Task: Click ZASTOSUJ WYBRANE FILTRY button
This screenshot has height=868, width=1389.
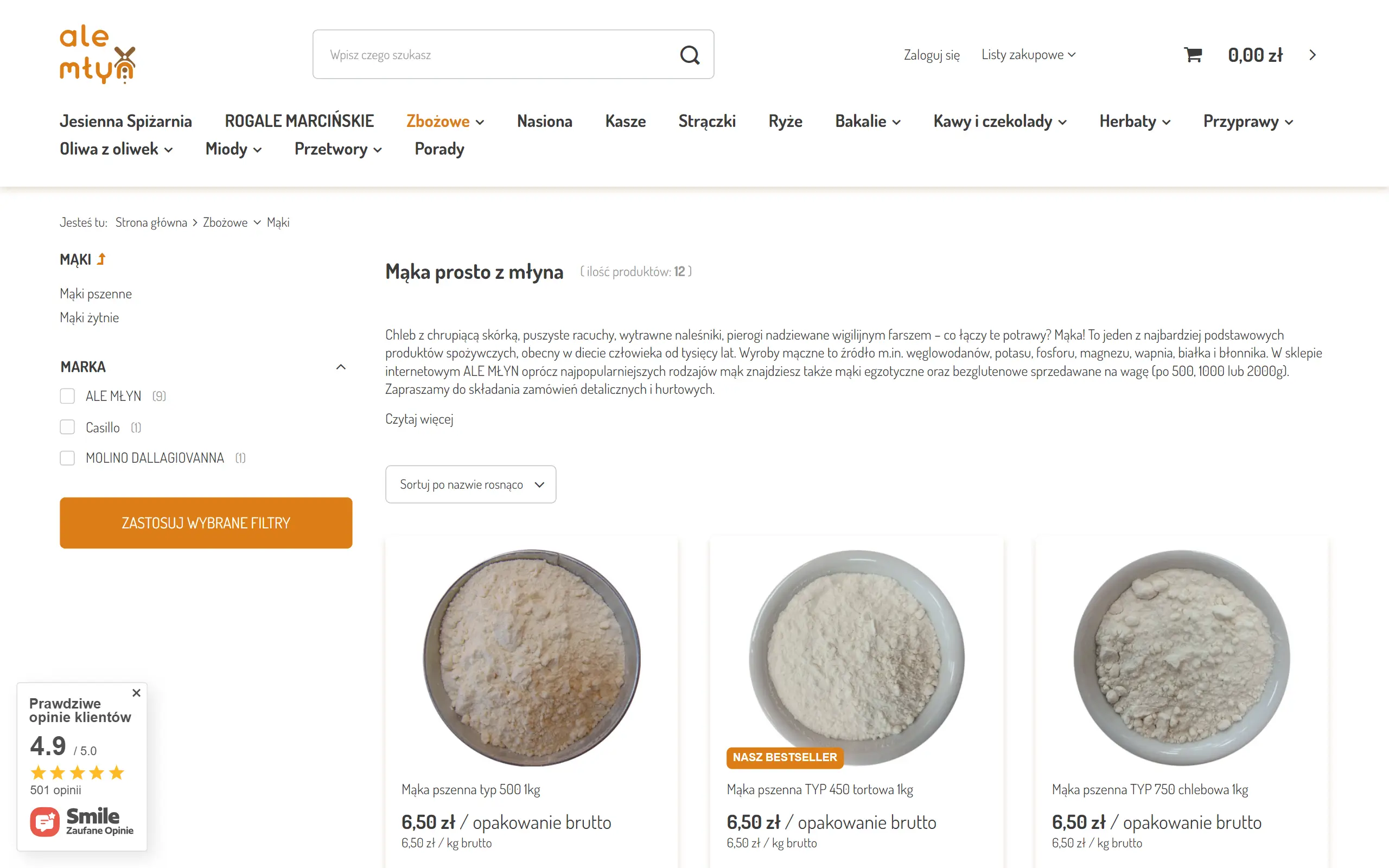Action: [x=206, y=523]
